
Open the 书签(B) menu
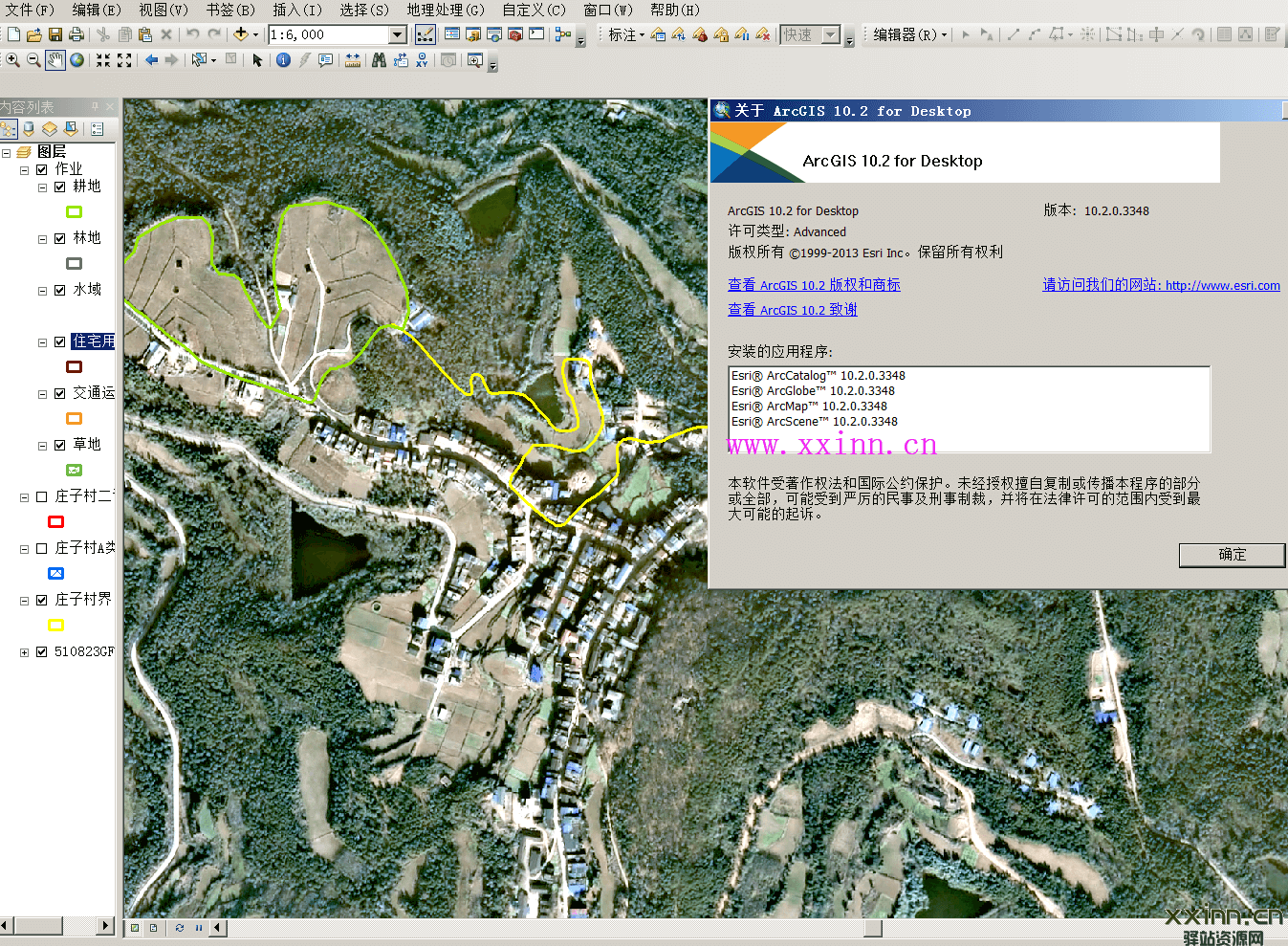pos(230,10)
